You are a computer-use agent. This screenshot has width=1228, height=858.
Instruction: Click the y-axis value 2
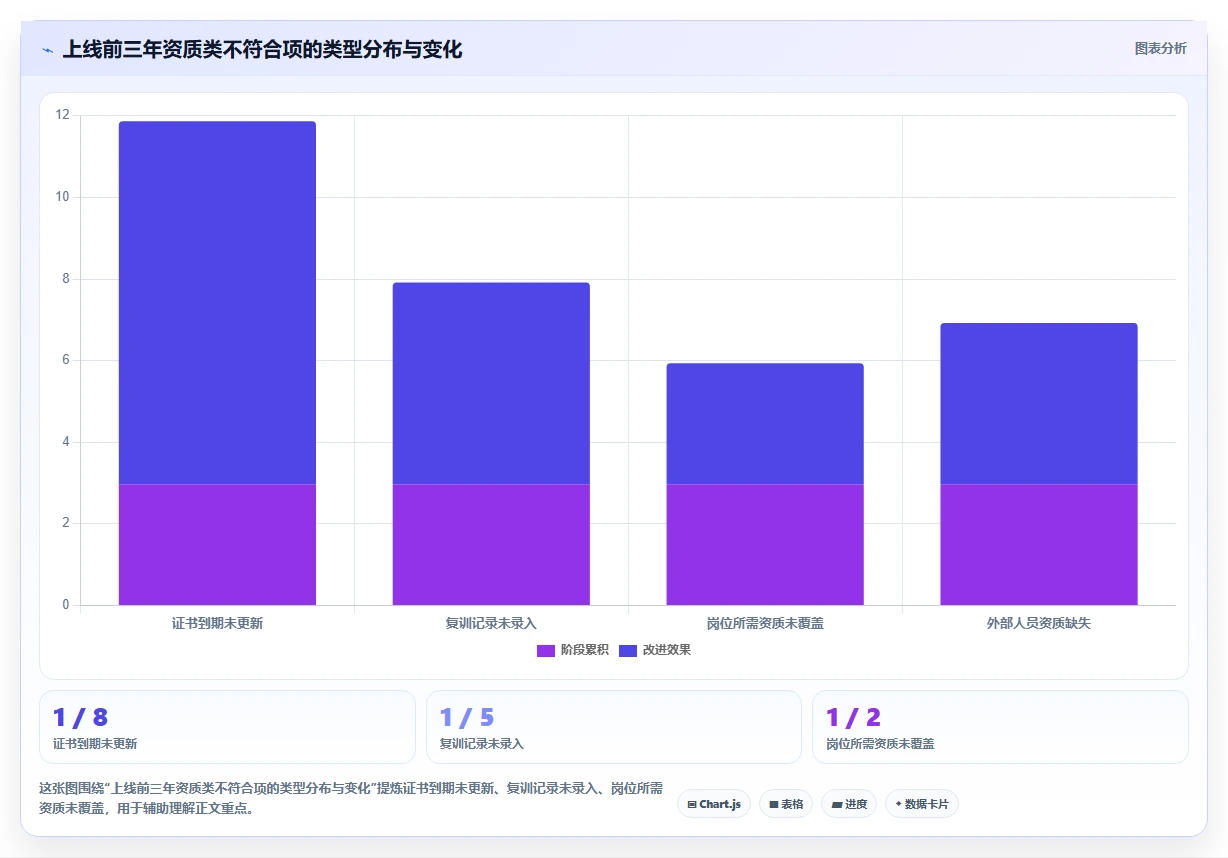click(66, 523)
